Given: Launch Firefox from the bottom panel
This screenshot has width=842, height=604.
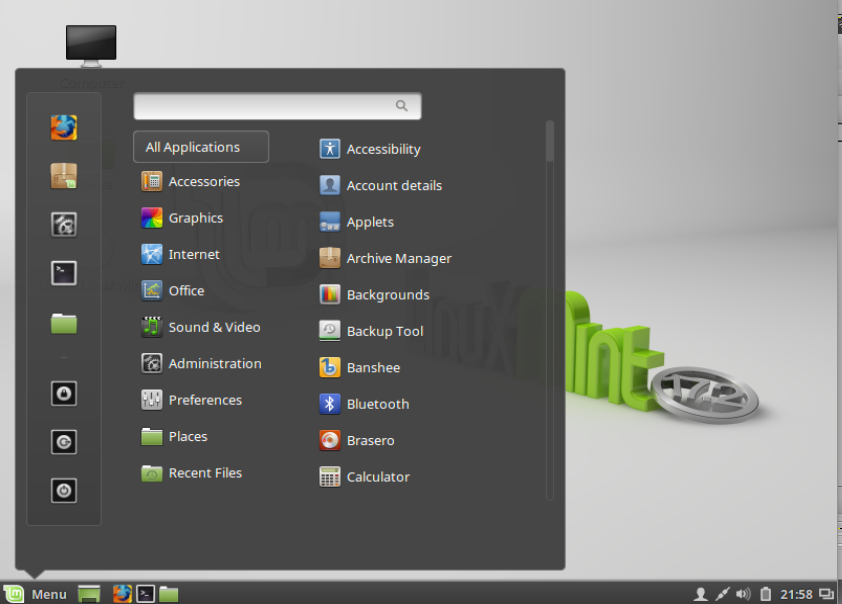Looking at the screenshot, I should click(122, 594).
